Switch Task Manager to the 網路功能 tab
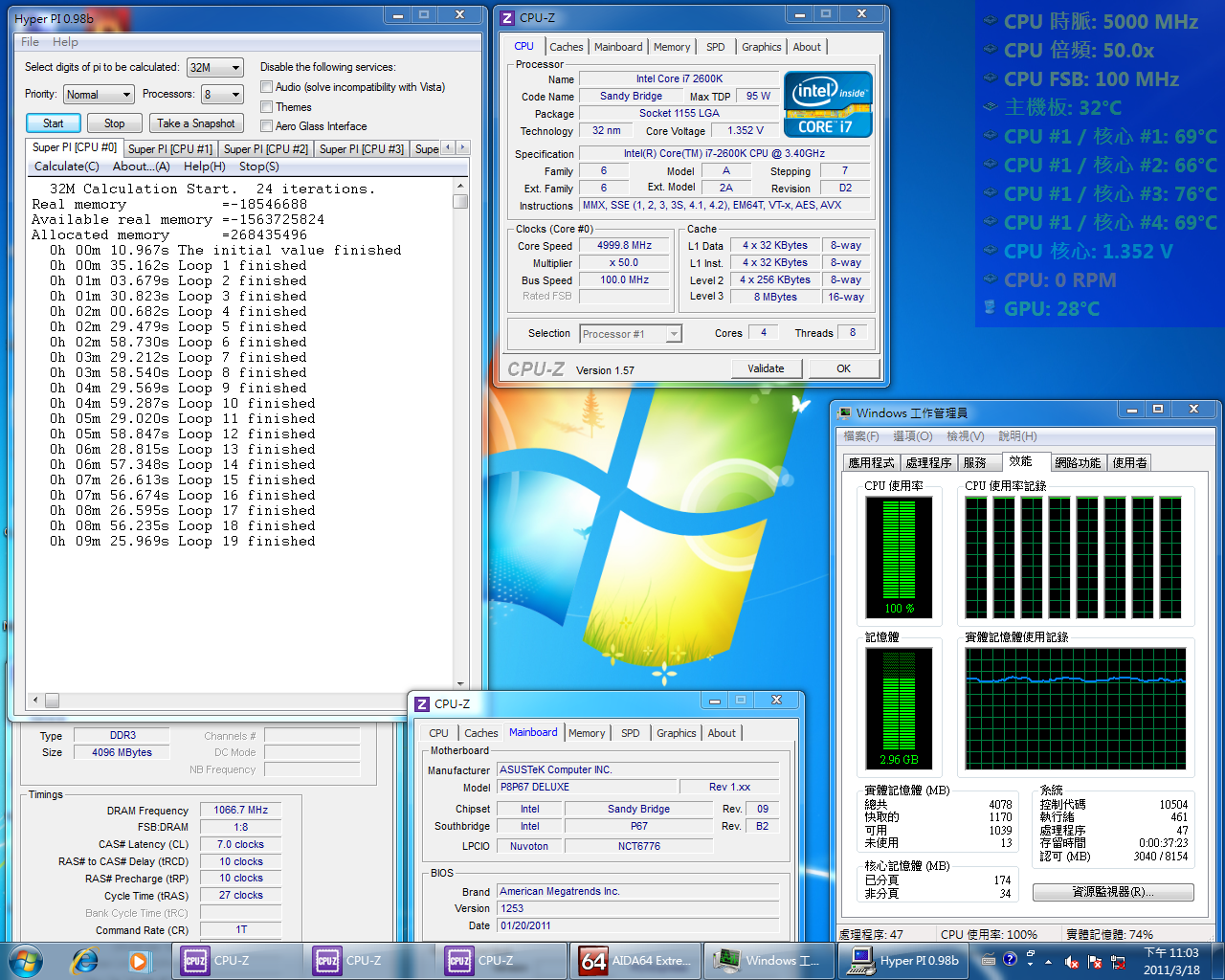The width and height of the screenshot is (1225, 980). click(x=1078, y=462)
